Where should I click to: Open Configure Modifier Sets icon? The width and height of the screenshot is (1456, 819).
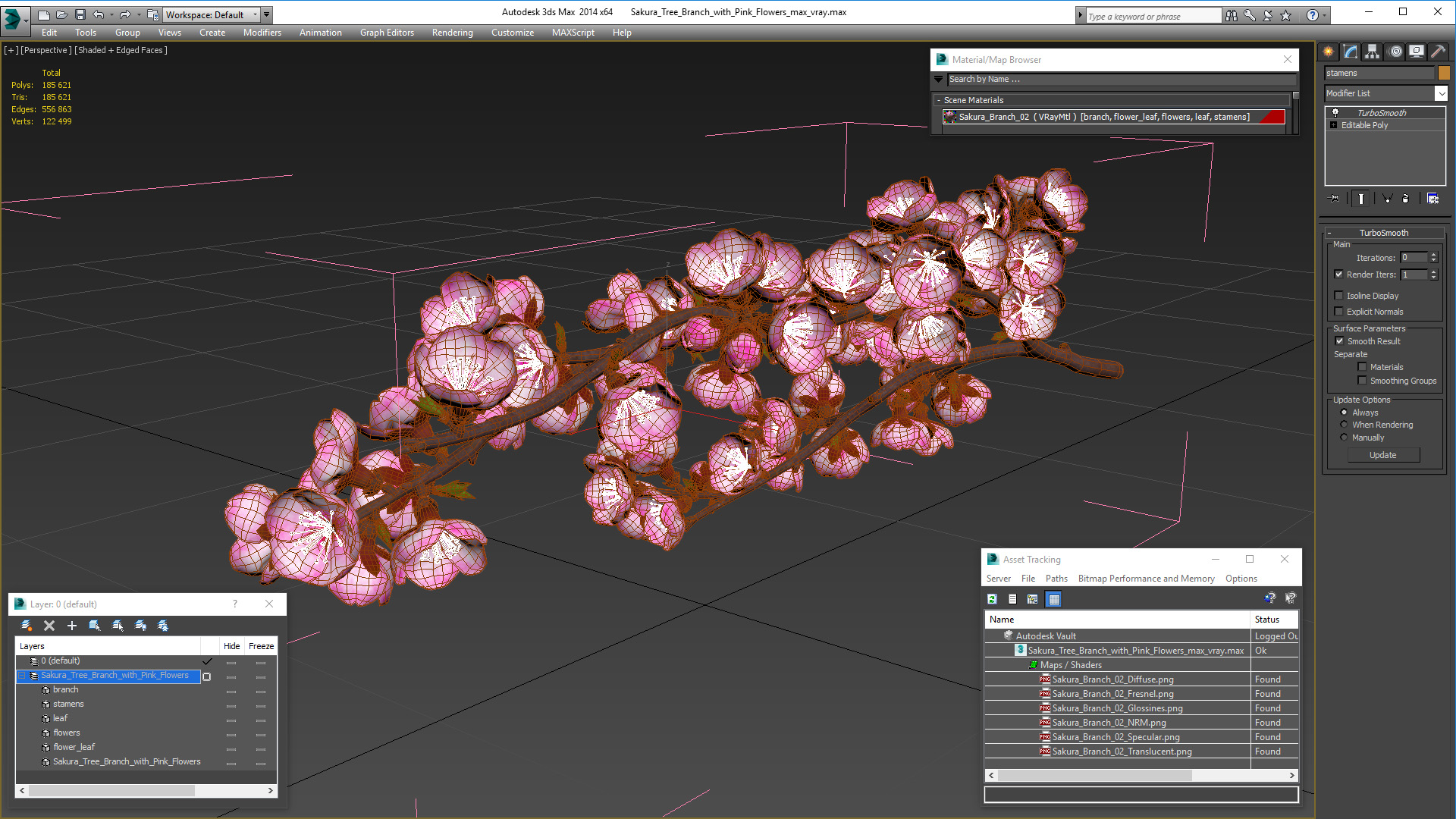(x=1432, y=199)
